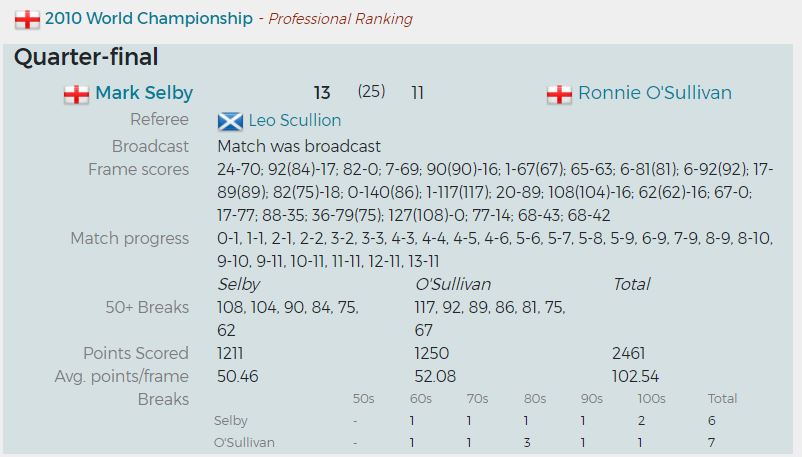
Task: Click the Frame scores label
Action: [x=138, y=169]
